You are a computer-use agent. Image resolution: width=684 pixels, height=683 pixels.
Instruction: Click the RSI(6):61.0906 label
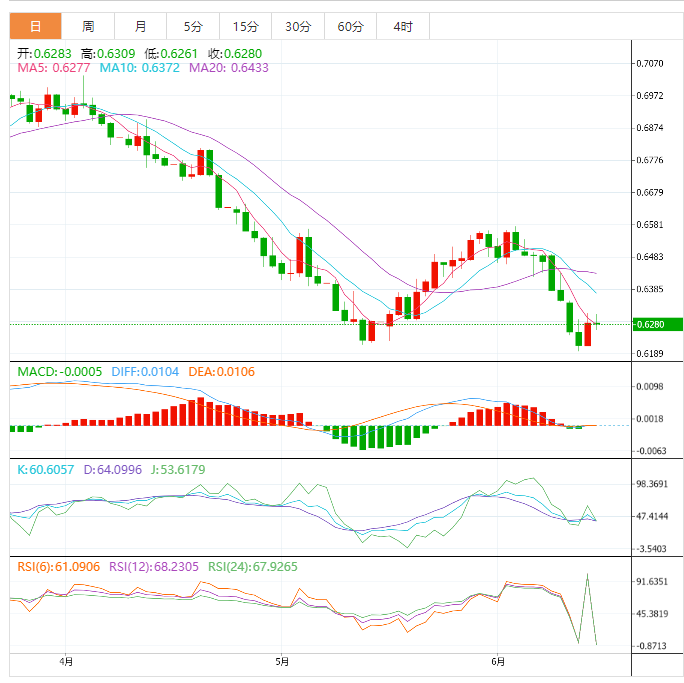tap(58, 567)
